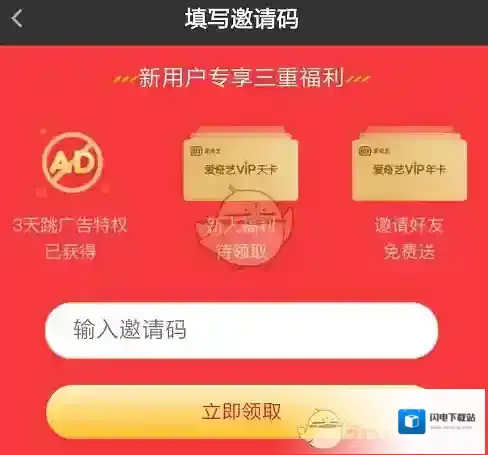
Task: Click the 立即领取 yellow button
Action: [241, 412]
